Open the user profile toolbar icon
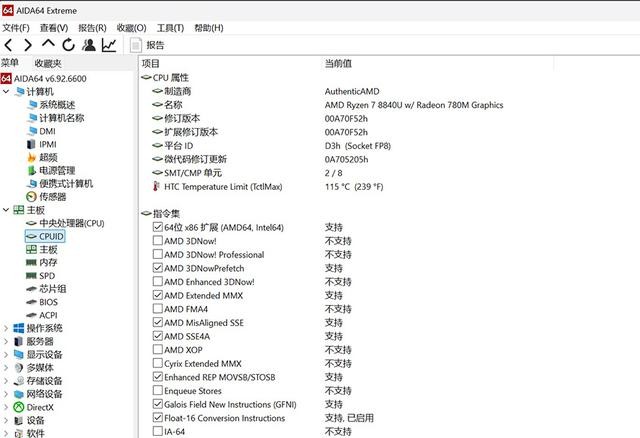The image size is (640, 438). [89, 44]
